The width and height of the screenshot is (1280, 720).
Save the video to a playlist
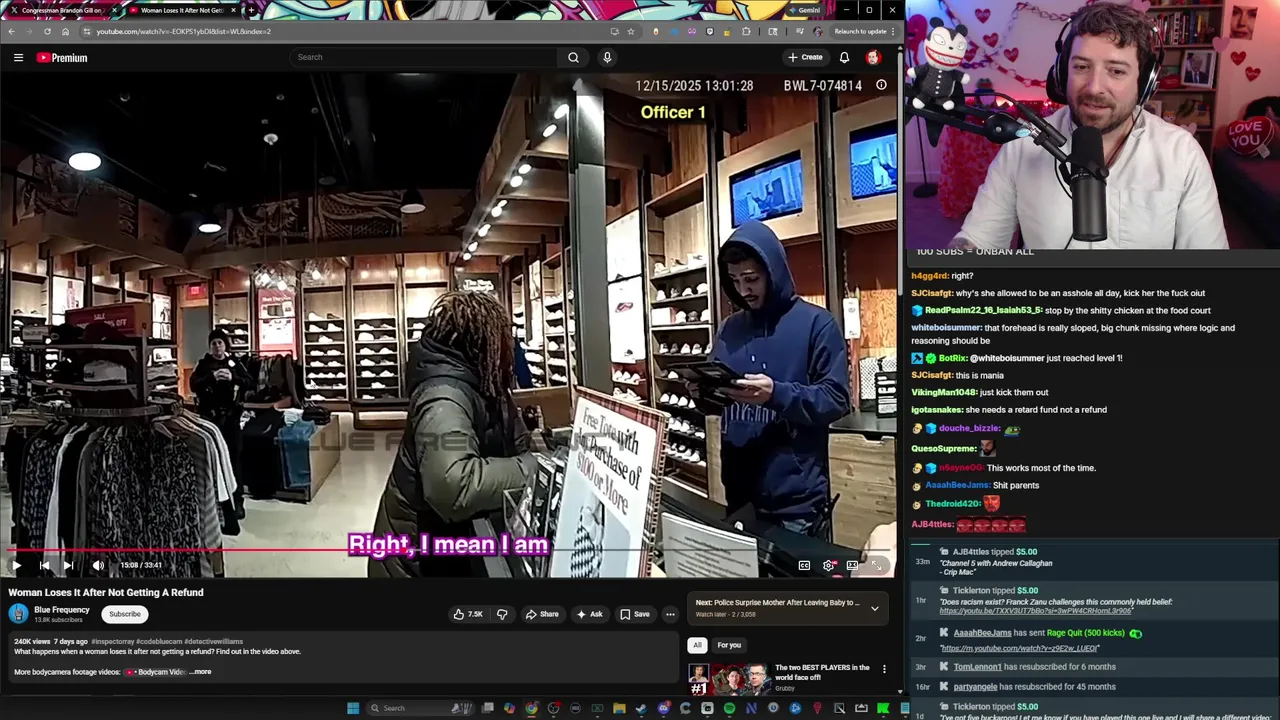635,614
